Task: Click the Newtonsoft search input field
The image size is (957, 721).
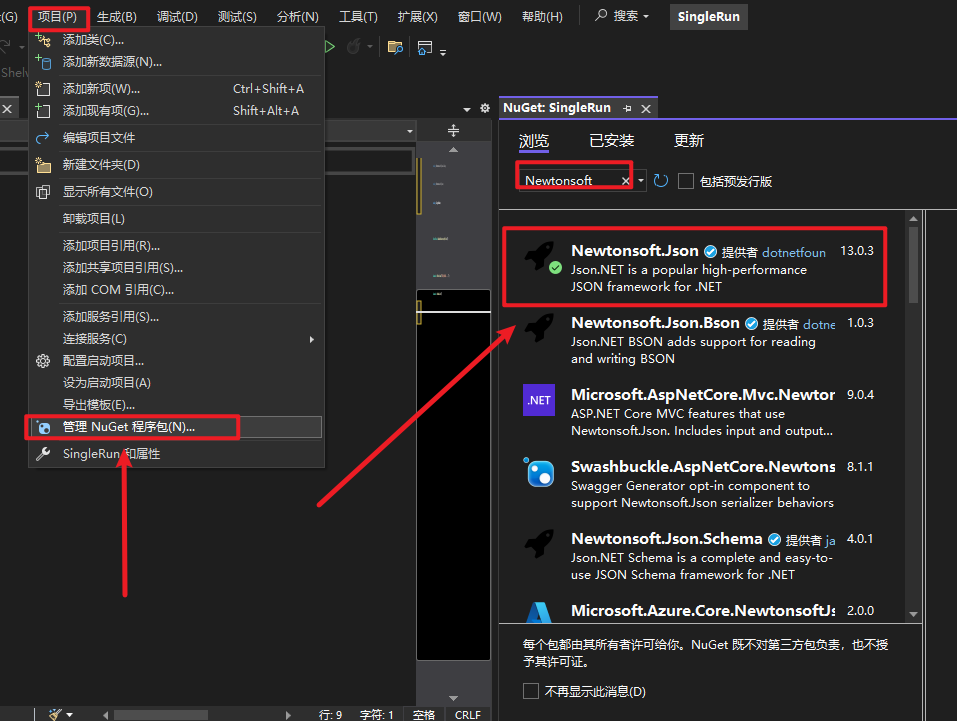Action: click(x=569, y=181)
